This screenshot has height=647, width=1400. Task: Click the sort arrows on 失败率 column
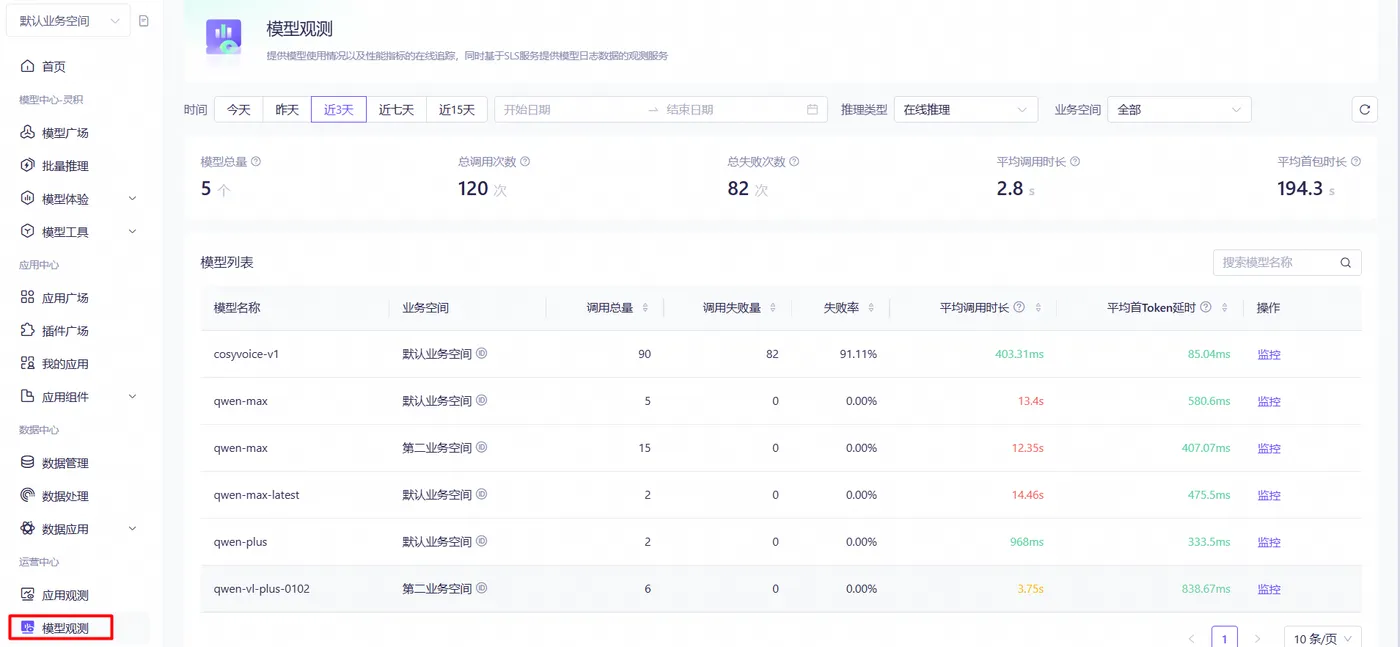(x=872, y=308)
